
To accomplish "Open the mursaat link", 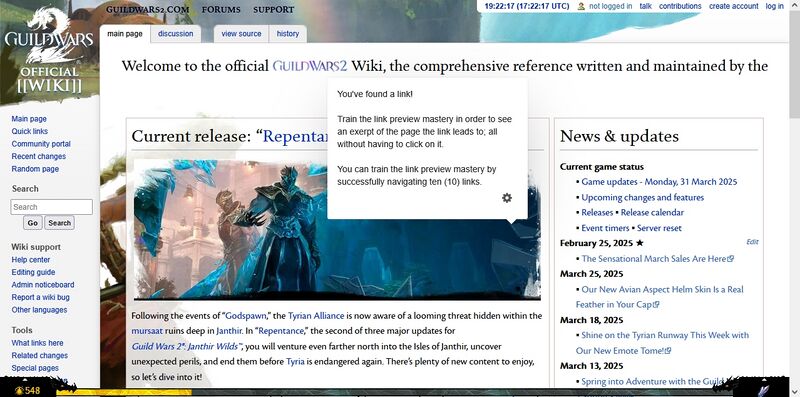I will tap(147, 331).
